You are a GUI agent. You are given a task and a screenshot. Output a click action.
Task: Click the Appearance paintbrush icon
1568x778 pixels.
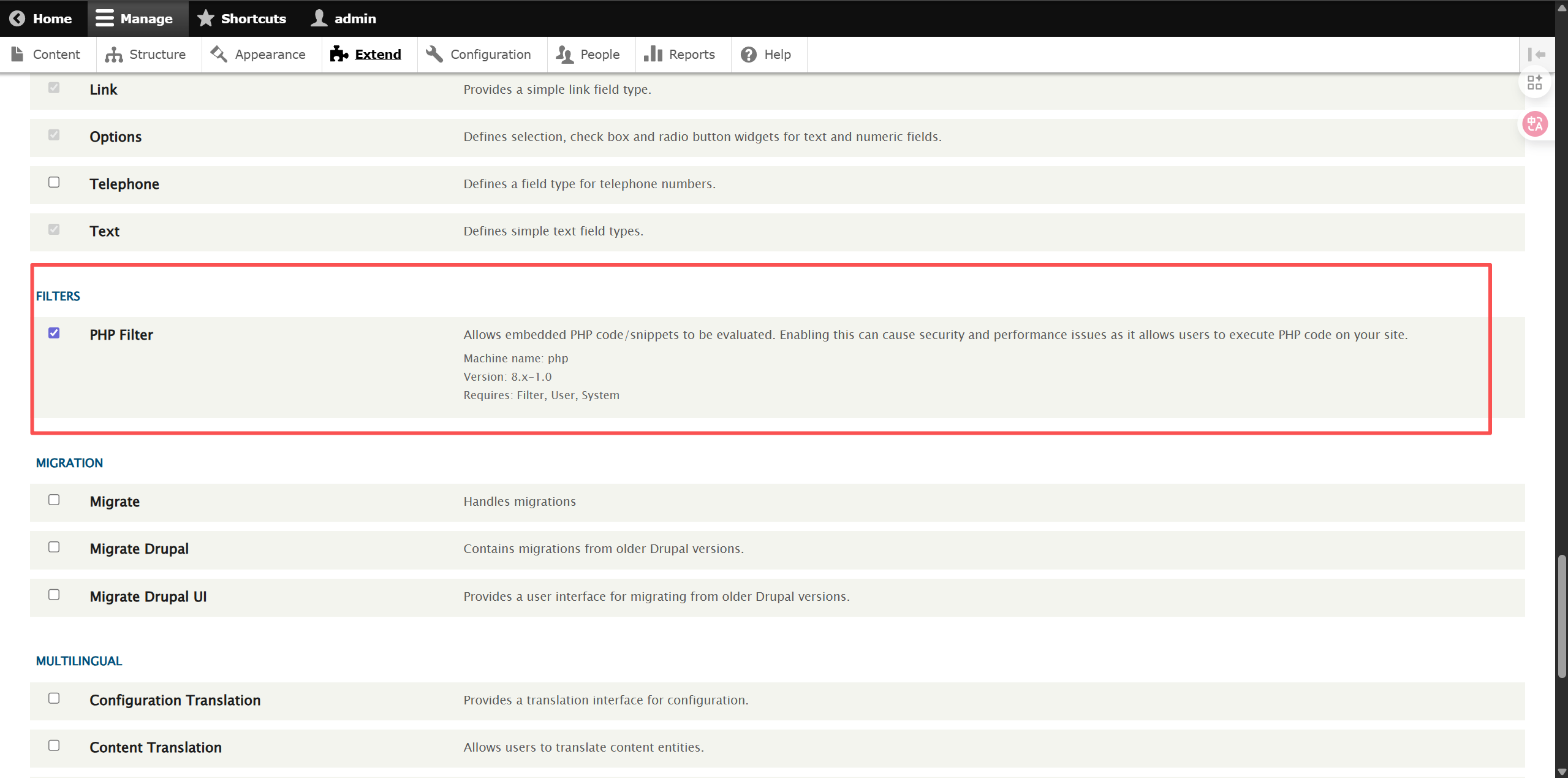pyautogui.click(x=219, y=54)
